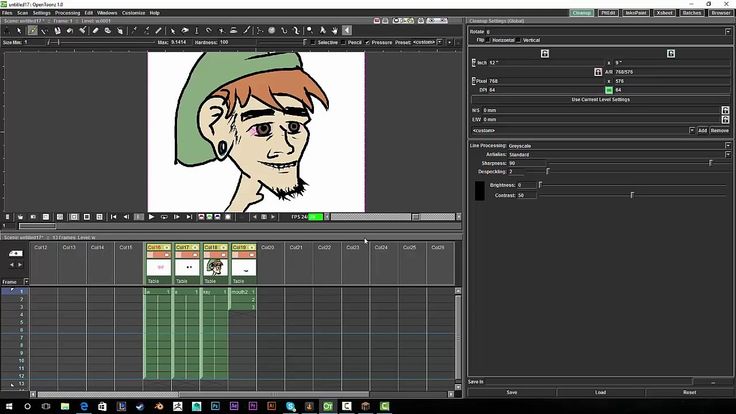Image resolution: width=736 pixels, height=414 pixels.
Task: Expand the Line Processing dropdown
Action: [x=727, y=146]
